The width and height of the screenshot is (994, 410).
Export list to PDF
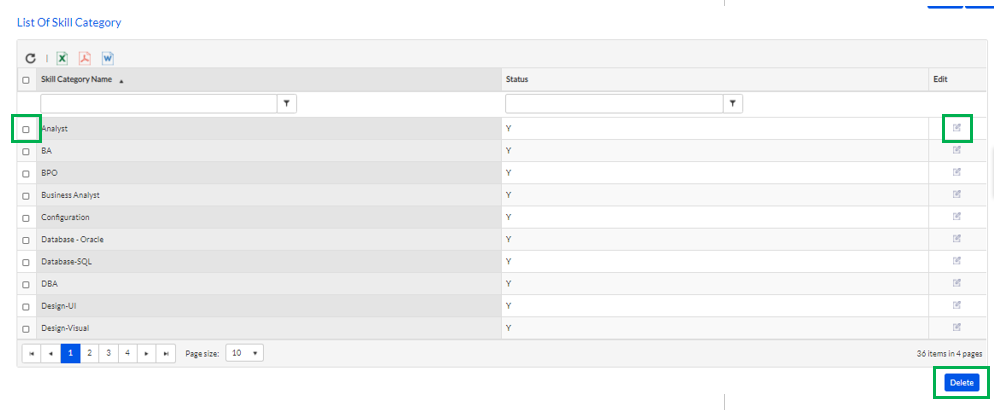click(x=85, y=58)
